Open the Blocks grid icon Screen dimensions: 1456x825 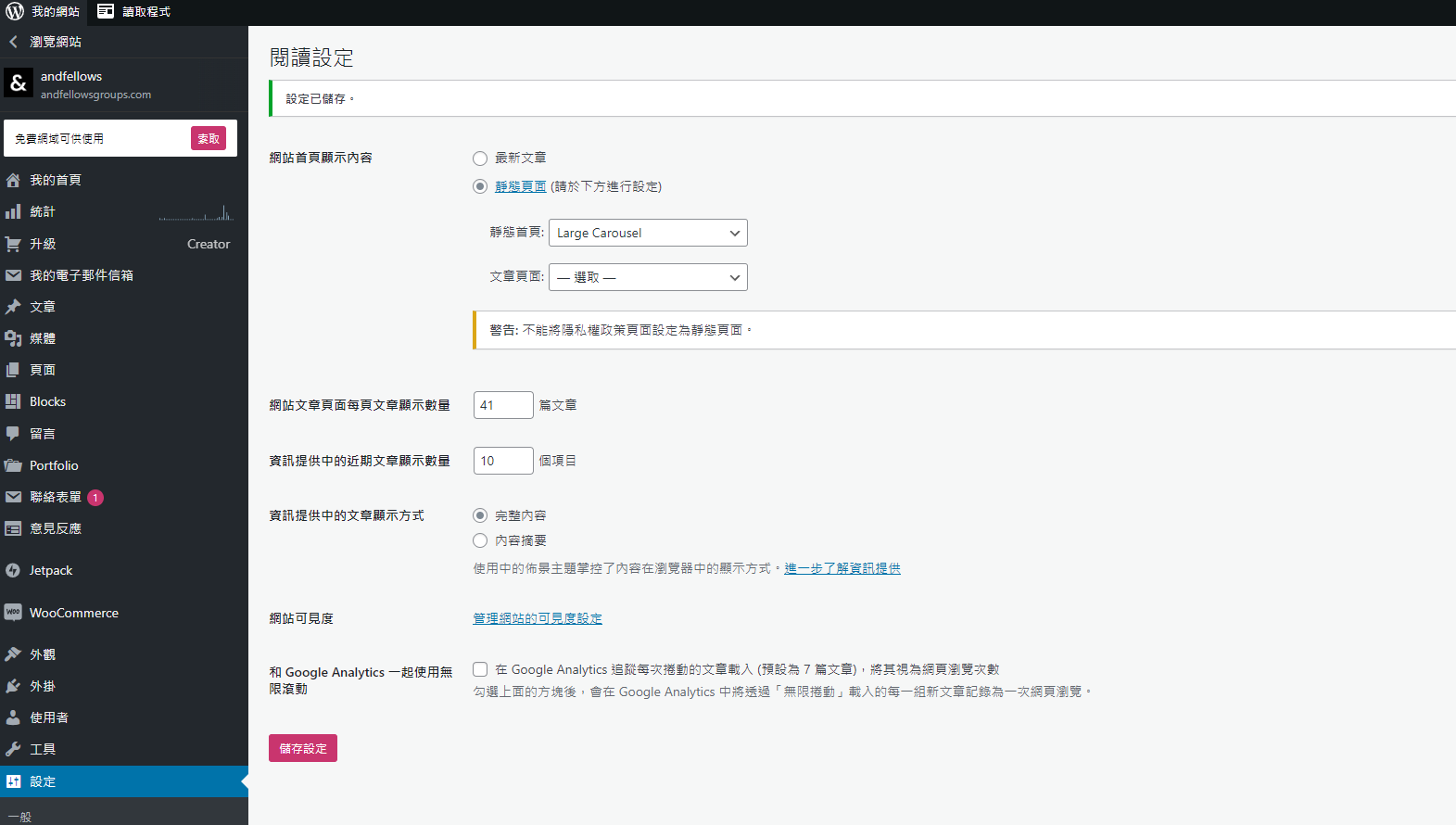[x=13, y=401]
